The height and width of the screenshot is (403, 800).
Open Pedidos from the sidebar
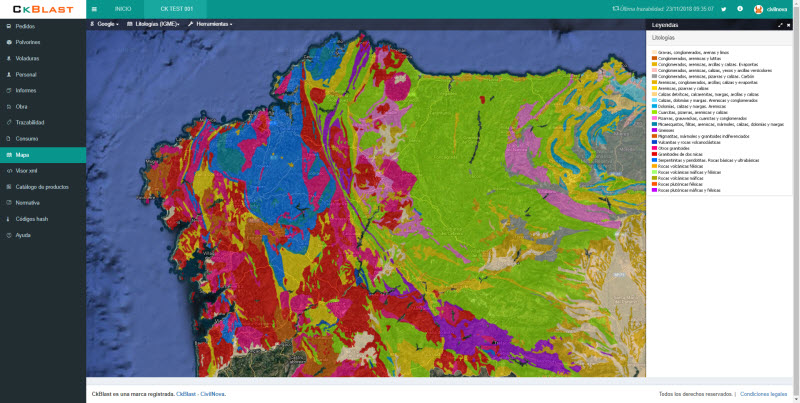tap(25, 27)
